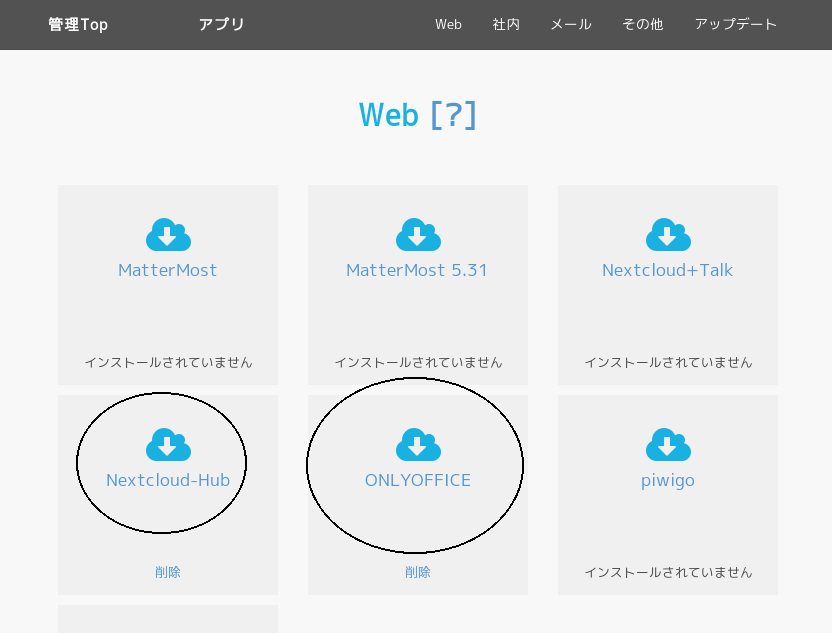832x633 pixels.
Task: Click the Nextcloud-Hub name link
Action: (168, 480)
